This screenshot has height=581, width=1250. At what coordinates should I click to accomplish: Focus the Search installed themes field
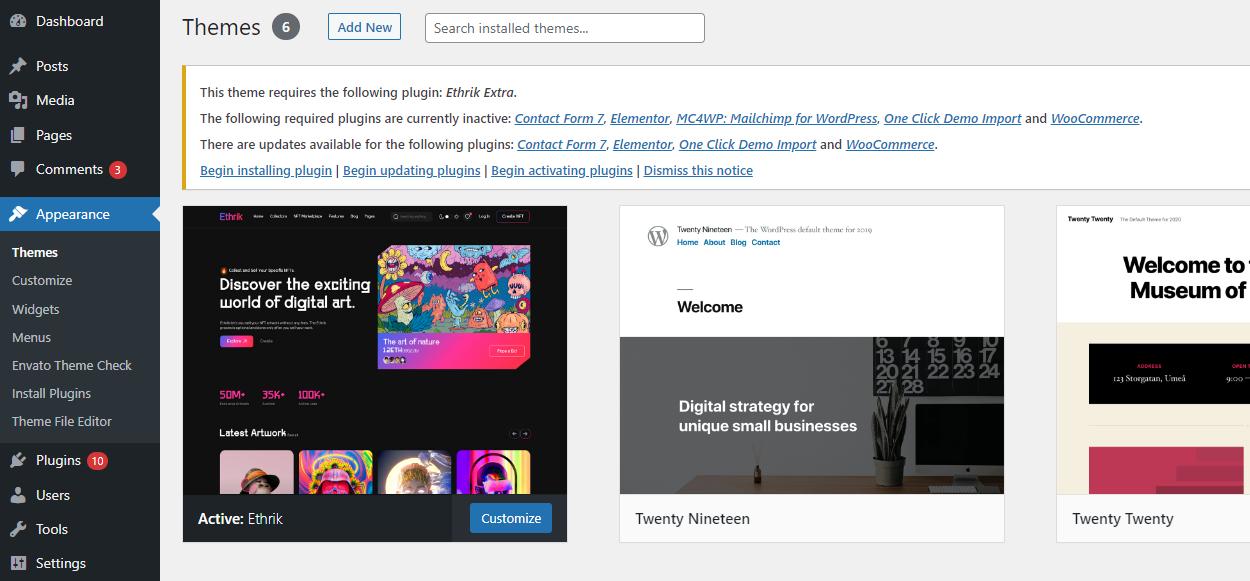coord(564,28)
